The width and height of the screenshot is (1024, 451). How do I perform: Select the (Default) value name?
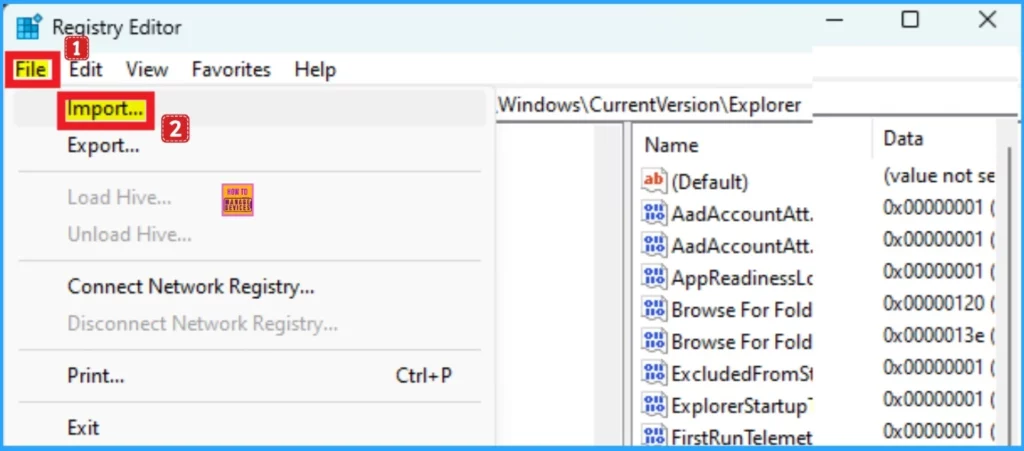709,181
